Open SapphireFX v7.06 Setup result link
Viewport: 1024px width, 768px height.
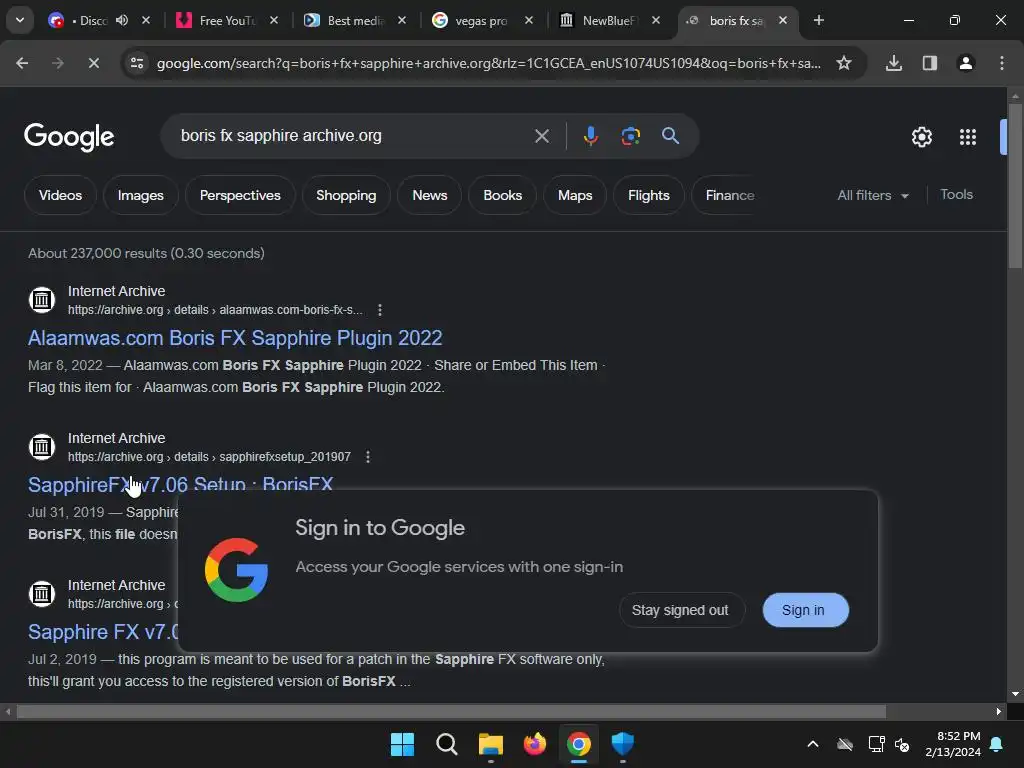(x=180, y=485)
